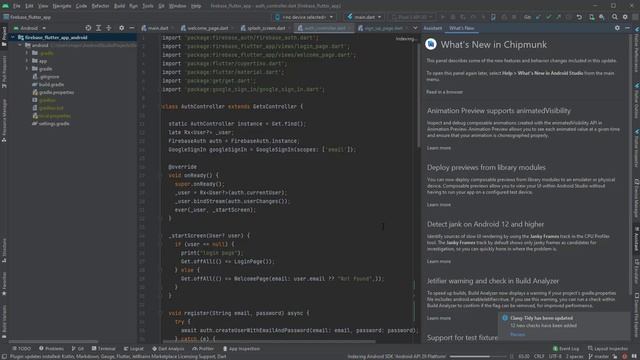The width and height of the screenshot is (640, 360).
Task: Expand the gradle folder
Action: pyautogui.click(x=27, y=69)
